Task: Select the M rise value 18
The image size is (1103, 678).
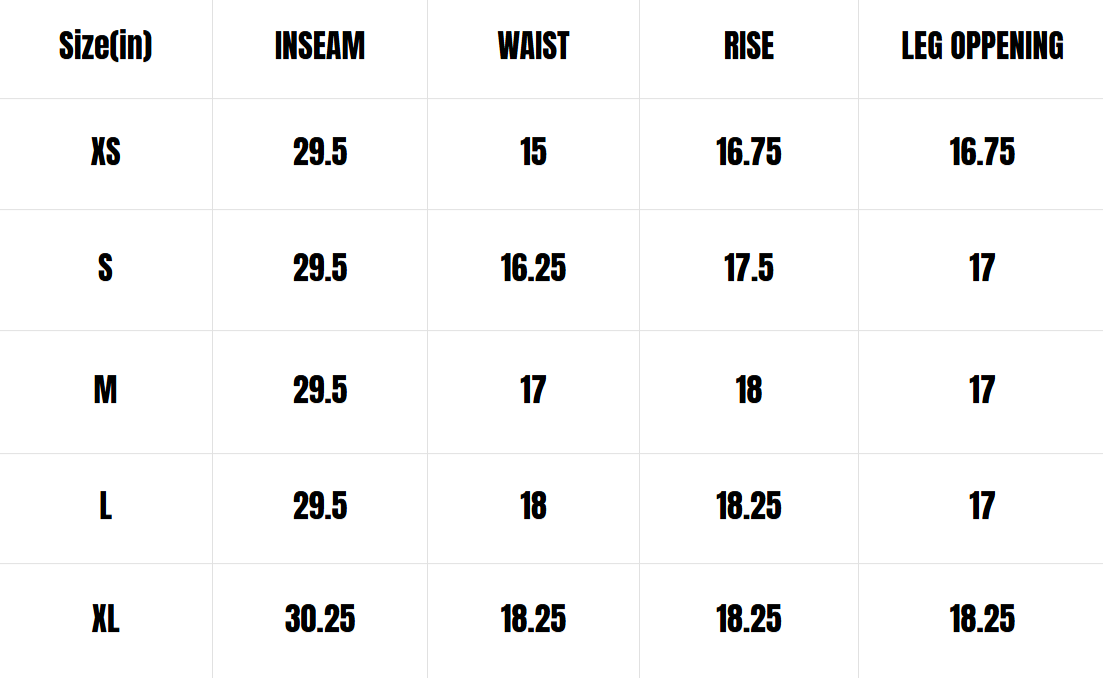Action: [749, 390]
